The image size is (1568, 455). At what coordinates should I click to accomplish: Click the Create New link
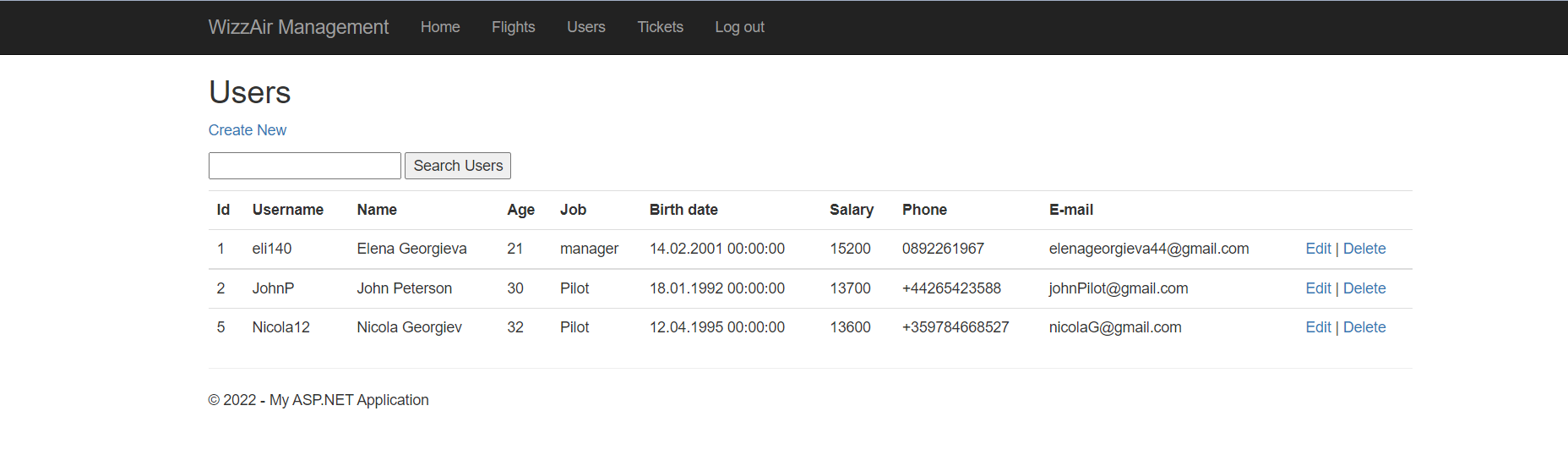coord(248,130)
